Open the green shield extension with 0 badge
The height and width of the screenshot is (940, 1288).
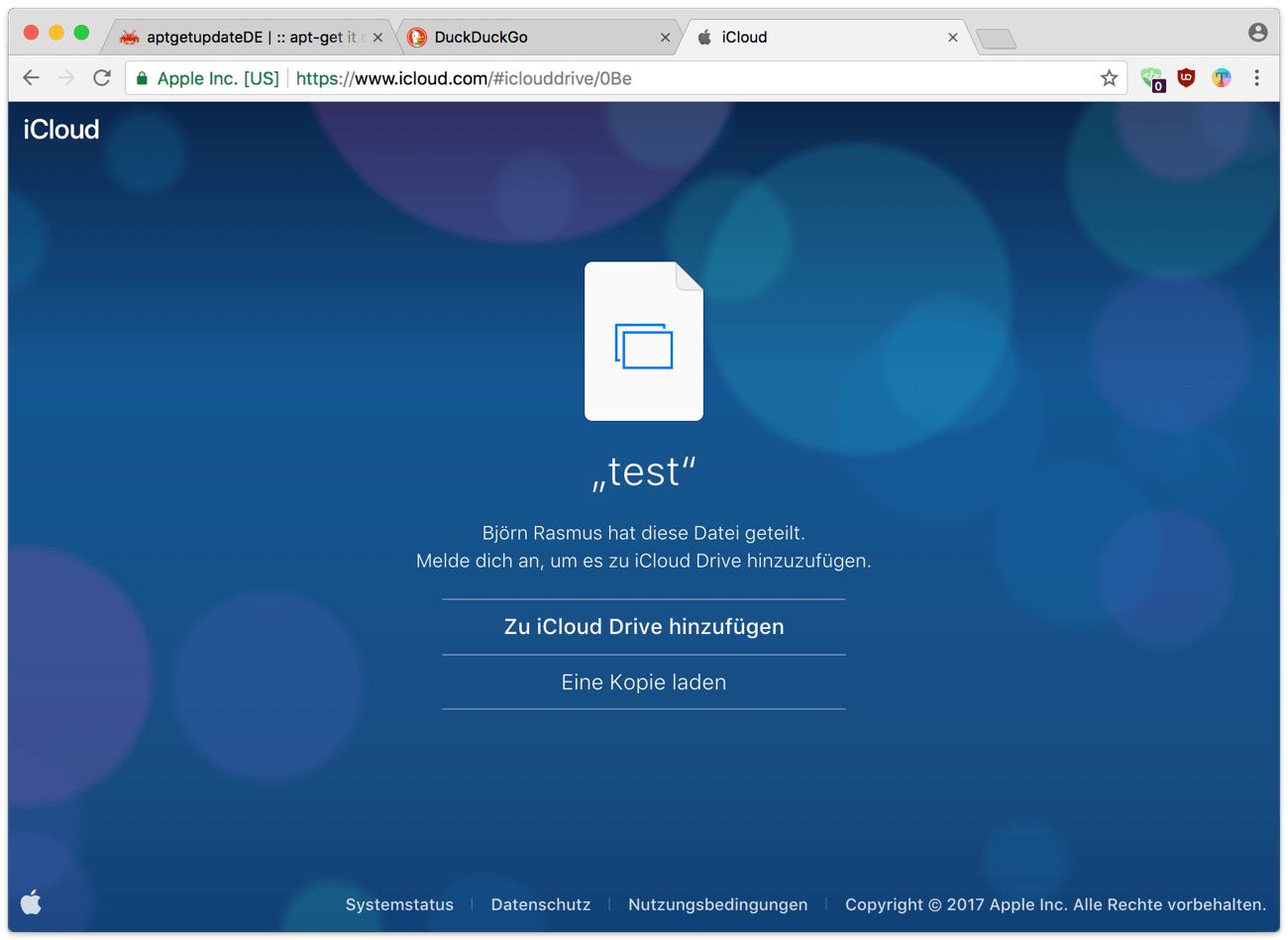point(1152,79)
